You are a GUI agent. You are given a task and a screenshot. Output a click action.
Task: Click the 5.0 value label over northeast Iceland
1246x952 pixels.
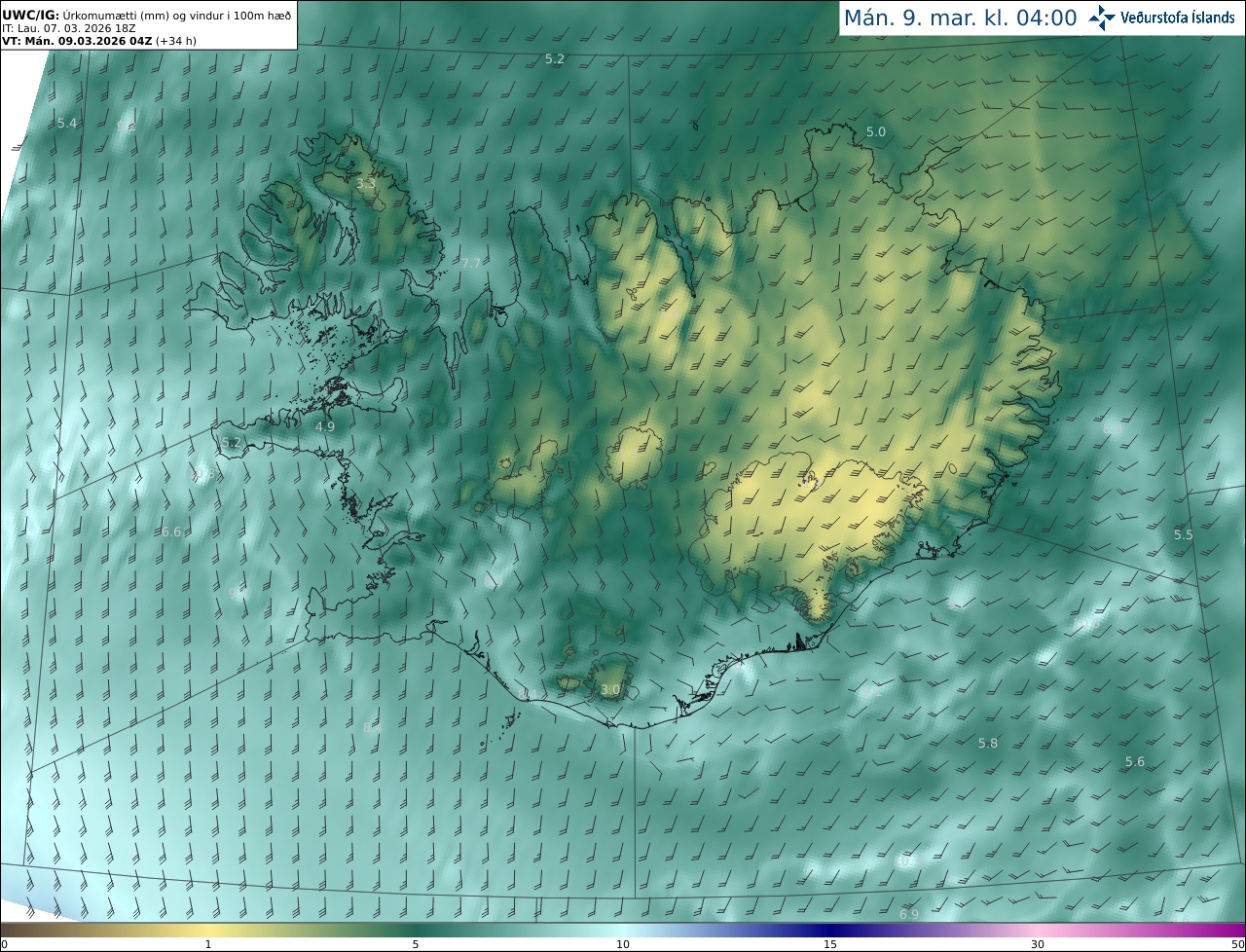pyautogui.click(x=876, y=131)
